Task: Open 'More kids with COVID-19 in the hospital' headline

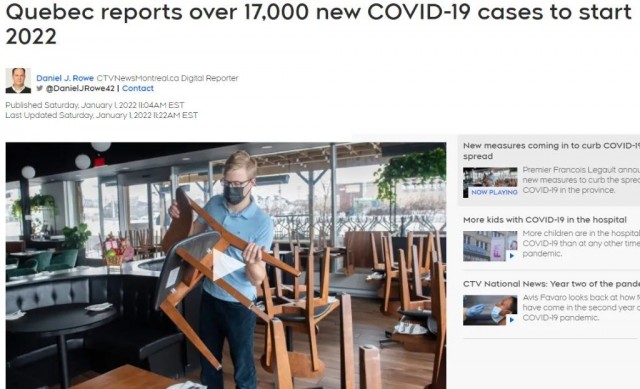Action: tap(544, 220)
